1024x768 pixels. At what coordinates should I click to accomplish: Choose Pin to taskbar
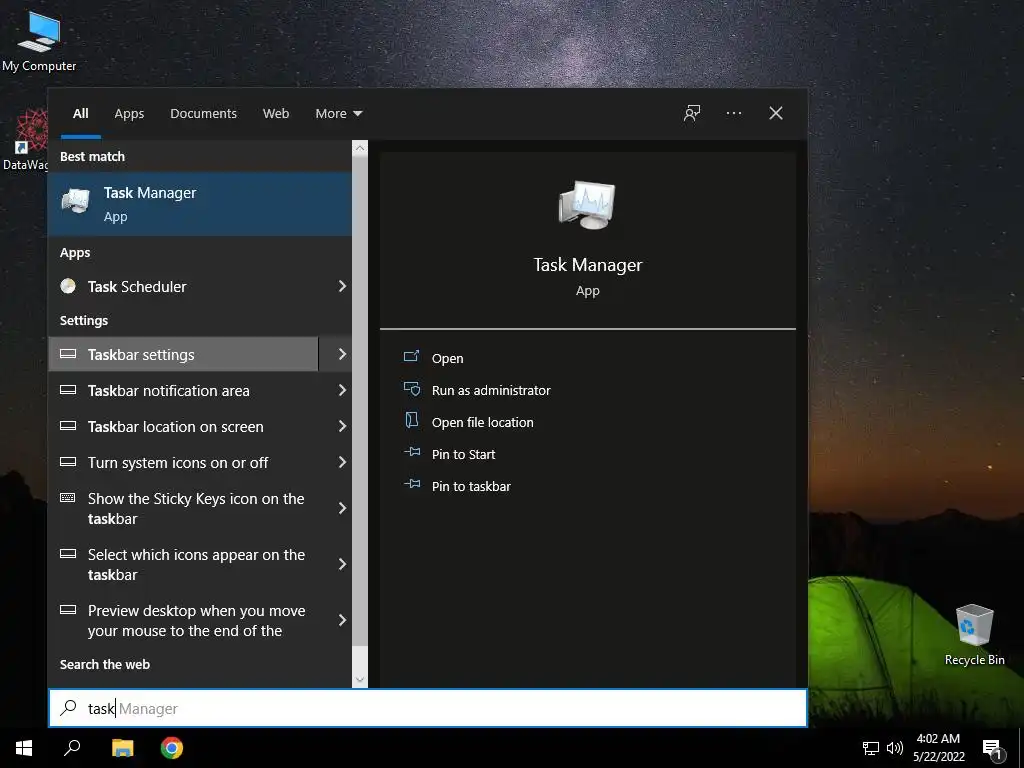click(472, 486)
